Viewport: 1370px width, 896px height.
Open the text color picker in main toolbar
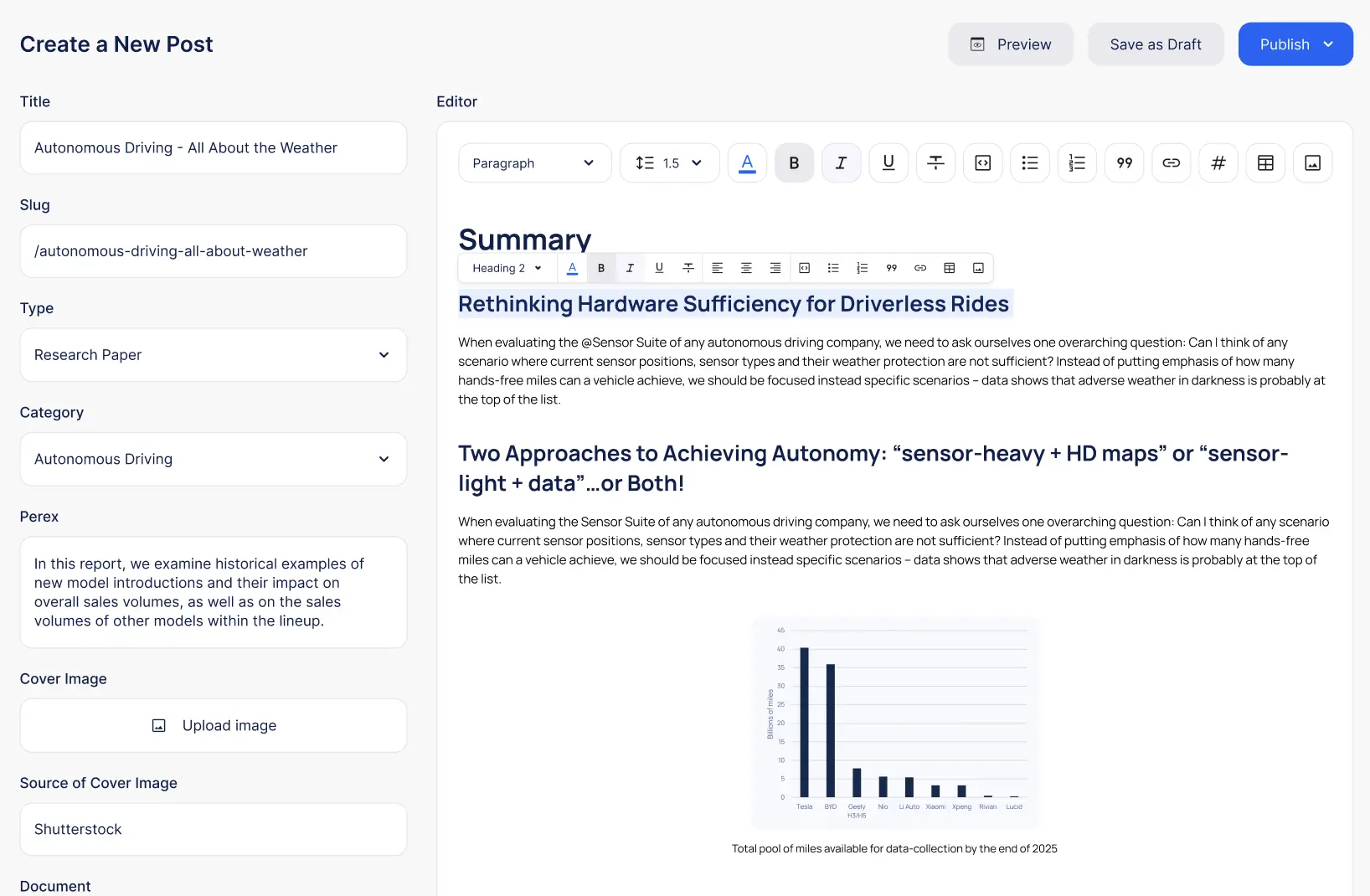tap(747, 163)
